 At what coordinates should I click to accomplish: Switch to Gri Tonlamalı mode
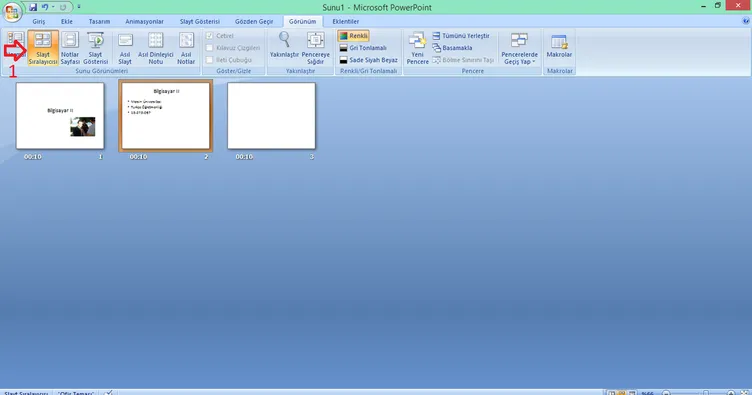point(363,48)
